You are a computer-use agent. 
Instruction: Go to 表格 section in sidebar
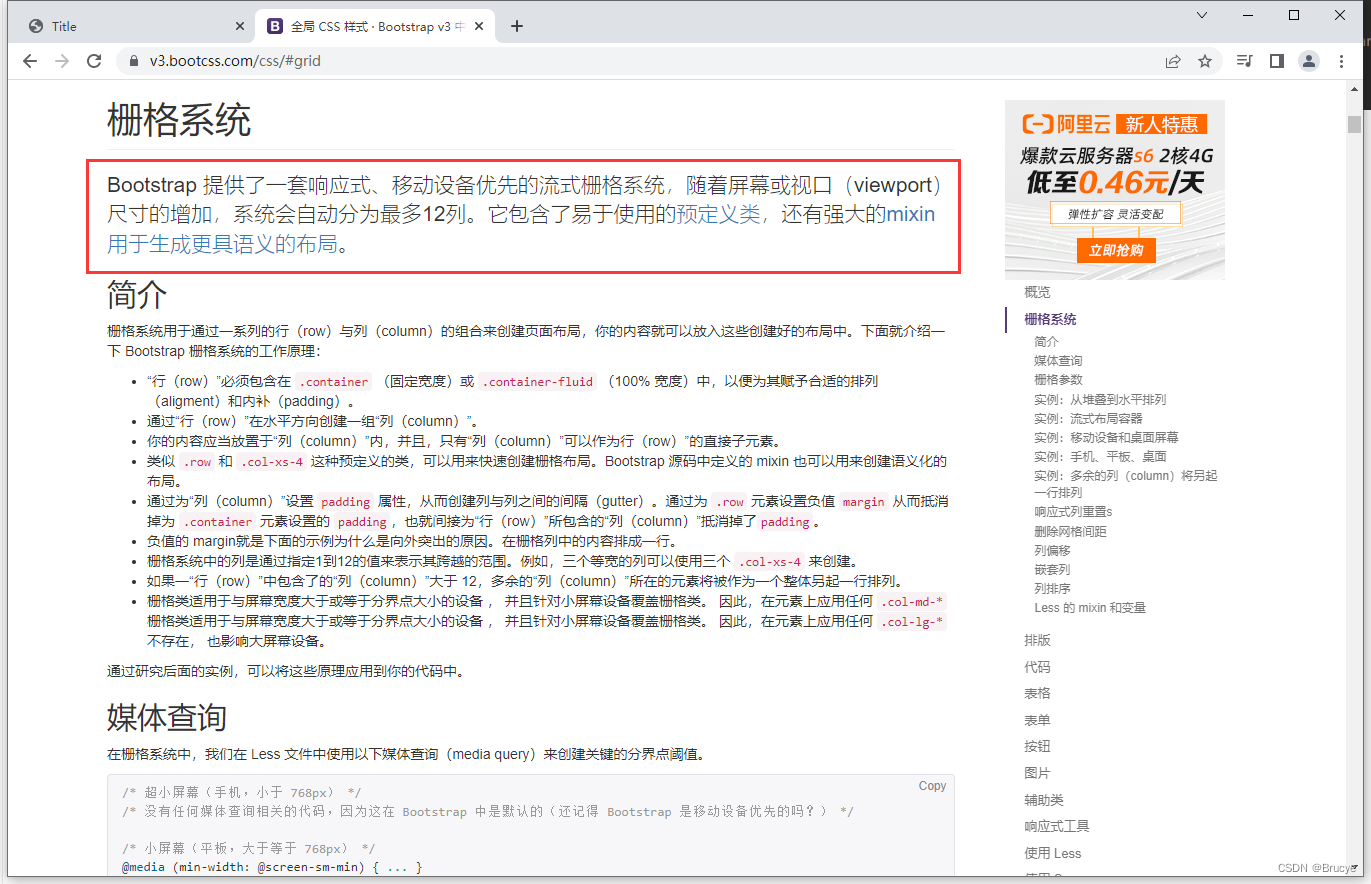click(x=1037, y=693)
